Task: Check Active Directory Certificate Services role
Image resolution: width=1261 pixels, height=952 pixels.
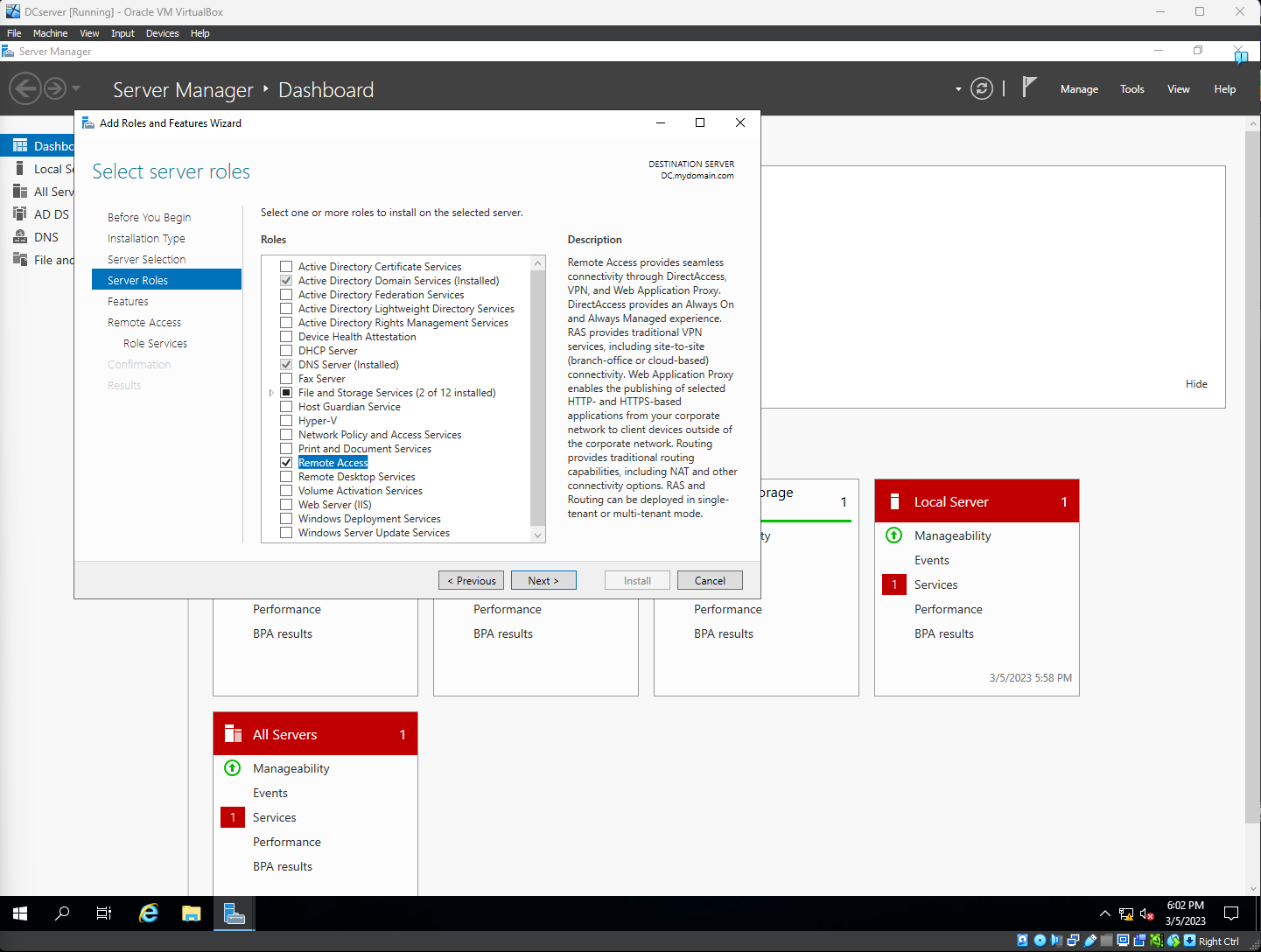Action: pos(286,266)
